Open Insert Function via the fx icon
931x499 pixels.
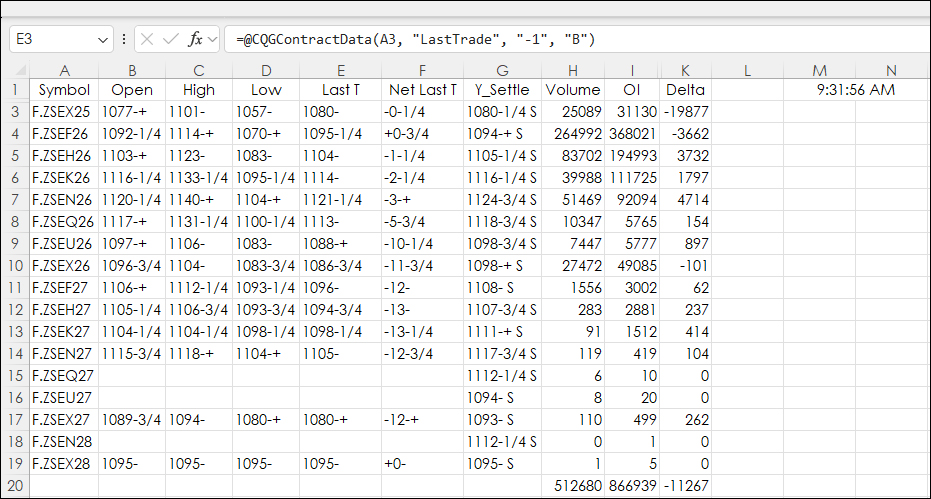tap(195, 39)
